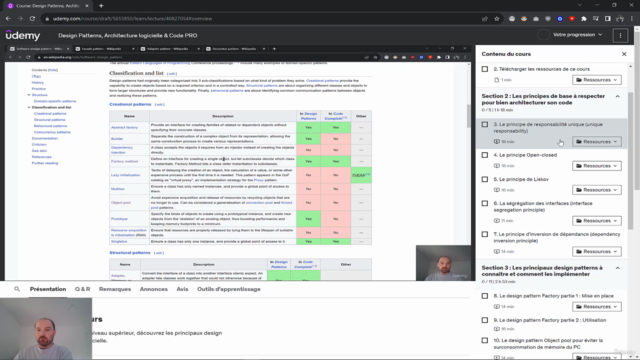The height and width of the screenshot is (360, 640).
Task: Click the progress trophy circle icon
Action: point(543,35)
